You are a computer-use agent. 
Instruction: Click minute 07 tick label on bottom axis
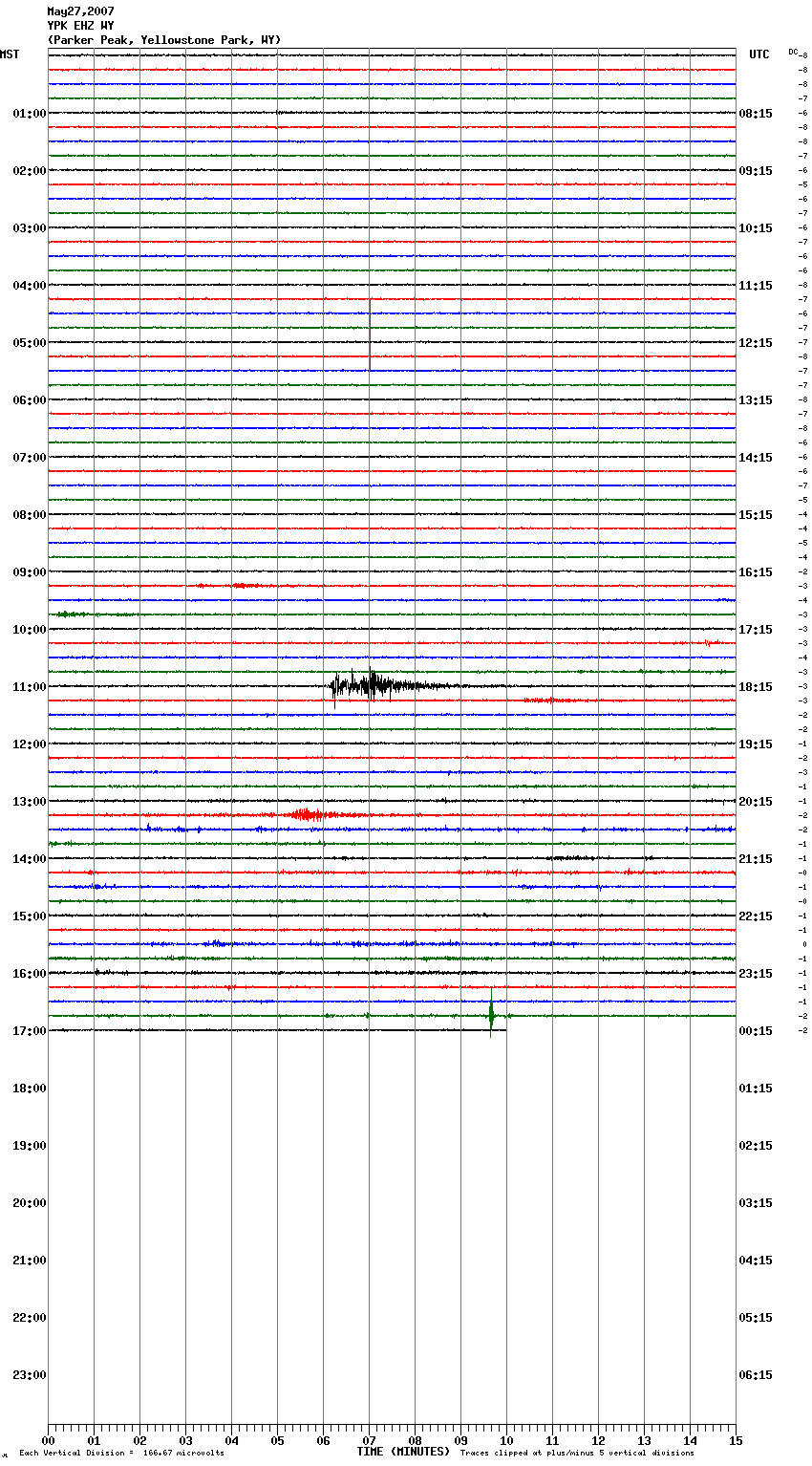tap(369, 1440)
